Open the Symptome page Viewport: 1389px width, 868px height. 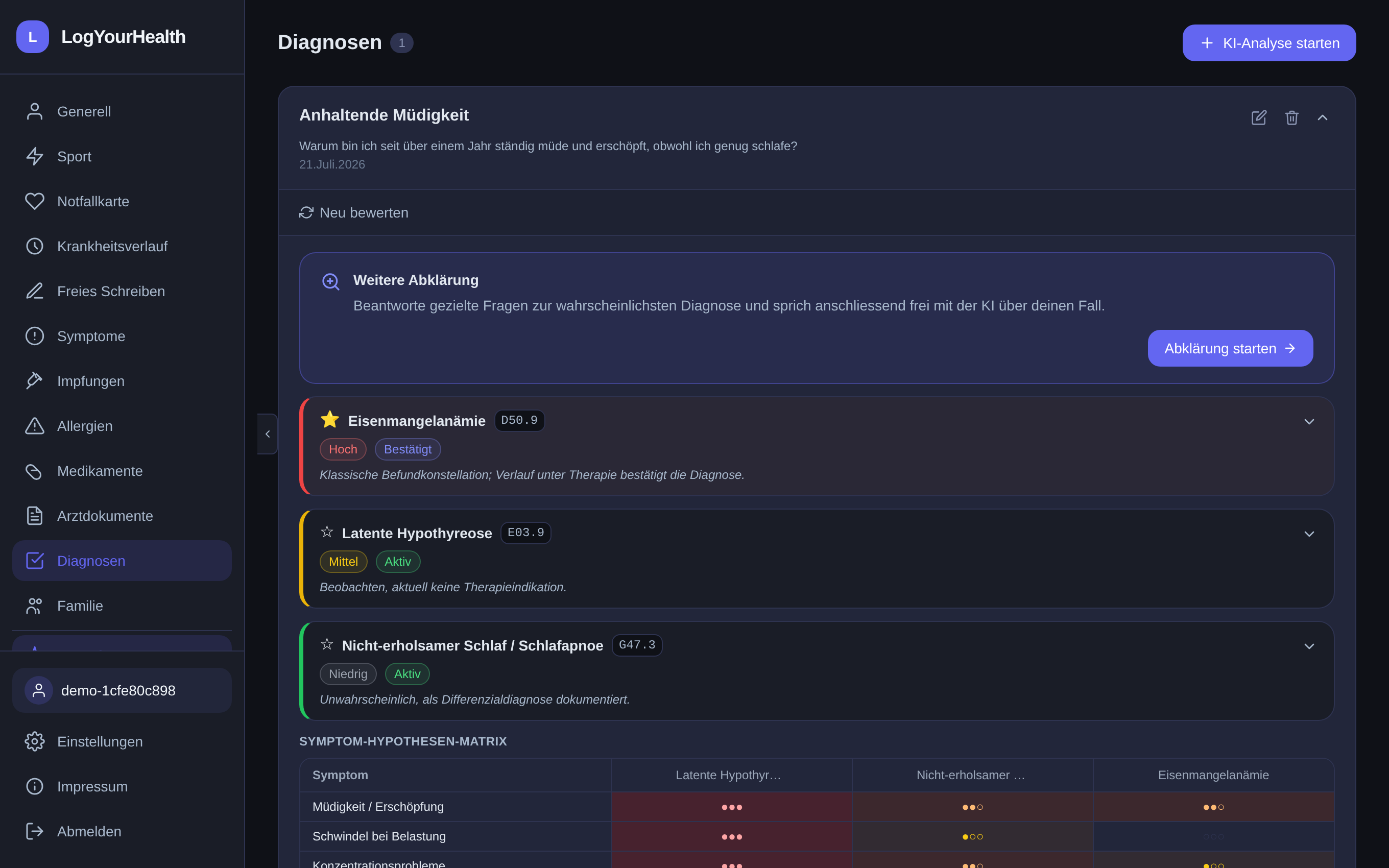point(122,336)
